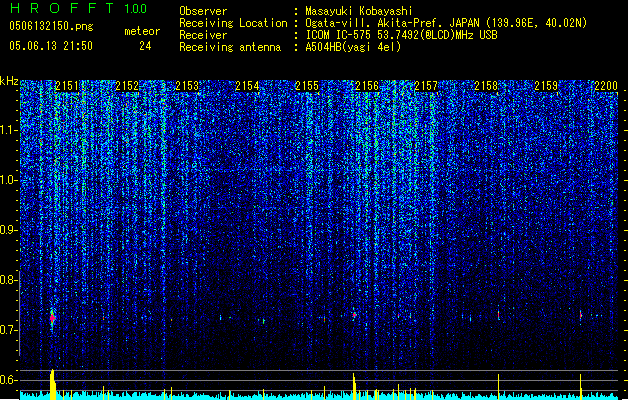The width and height of the screenshot is (629, 400).
Task: Click the meteor count value 24
Action: [145, 46]
